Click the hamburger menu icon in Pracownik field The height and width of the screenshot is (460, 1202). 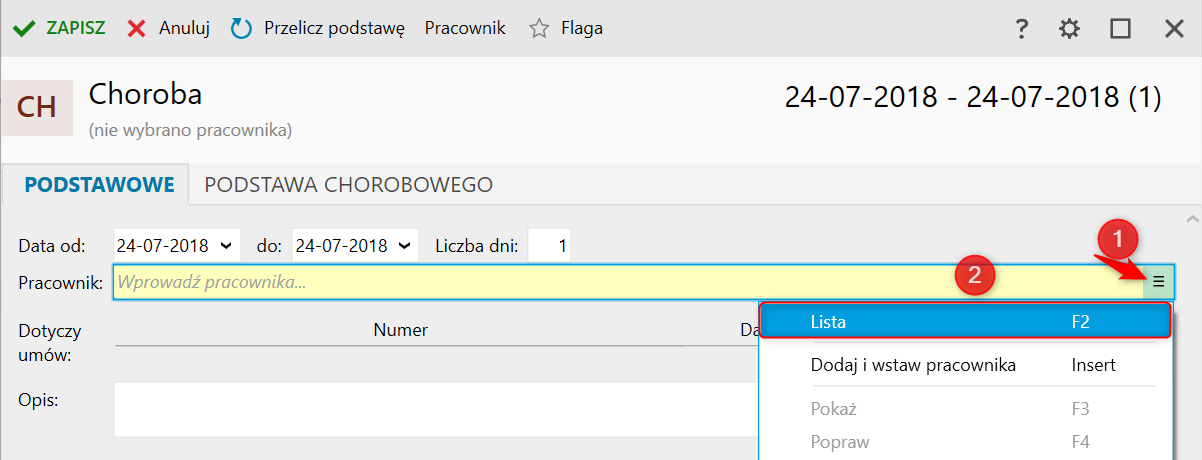pos(1158,282)
